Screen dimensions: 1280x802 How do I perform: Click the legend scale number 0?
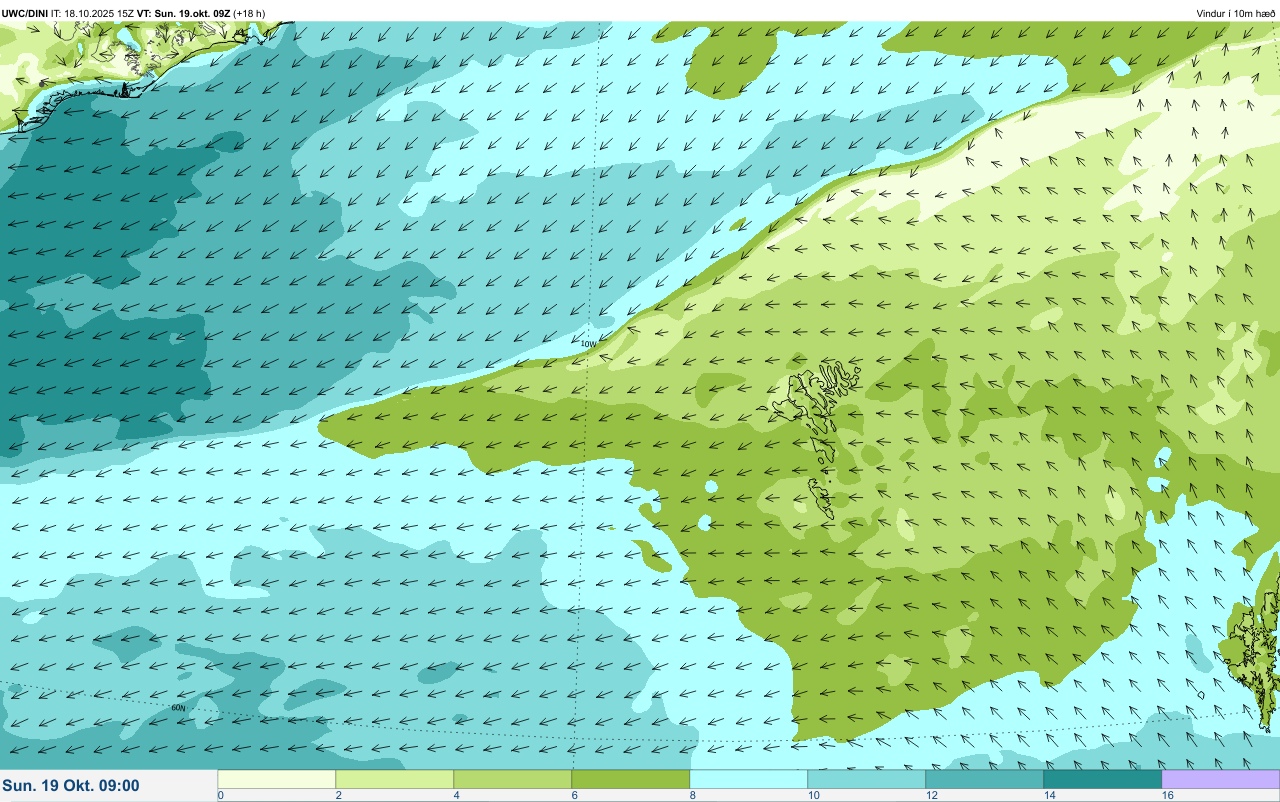pos(220,795)
